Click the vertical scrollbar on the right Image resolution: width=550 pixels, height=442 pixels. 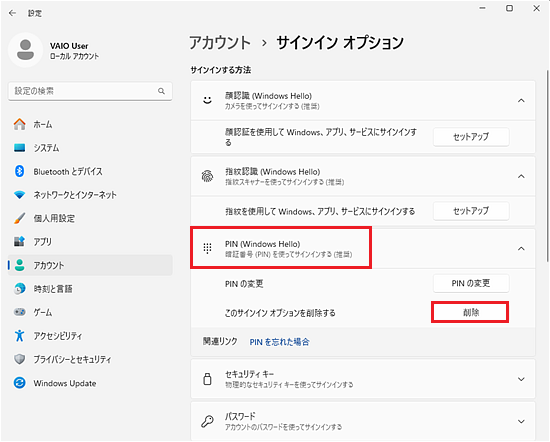[548, 166]
